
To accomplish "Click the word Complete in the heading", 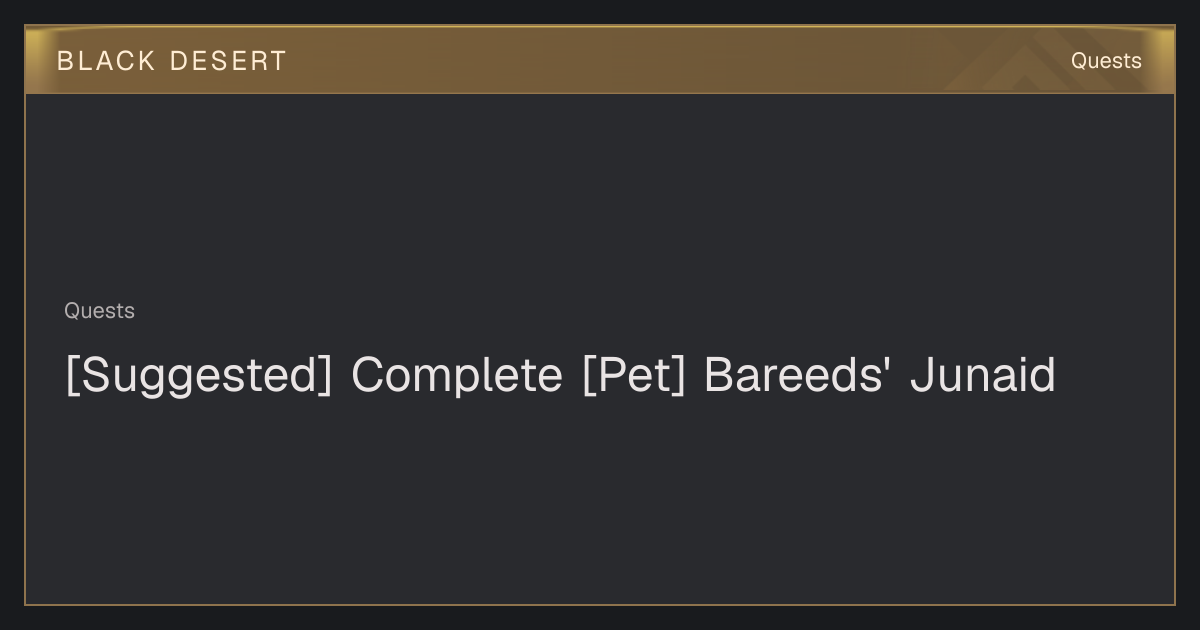I will [456, 376].
